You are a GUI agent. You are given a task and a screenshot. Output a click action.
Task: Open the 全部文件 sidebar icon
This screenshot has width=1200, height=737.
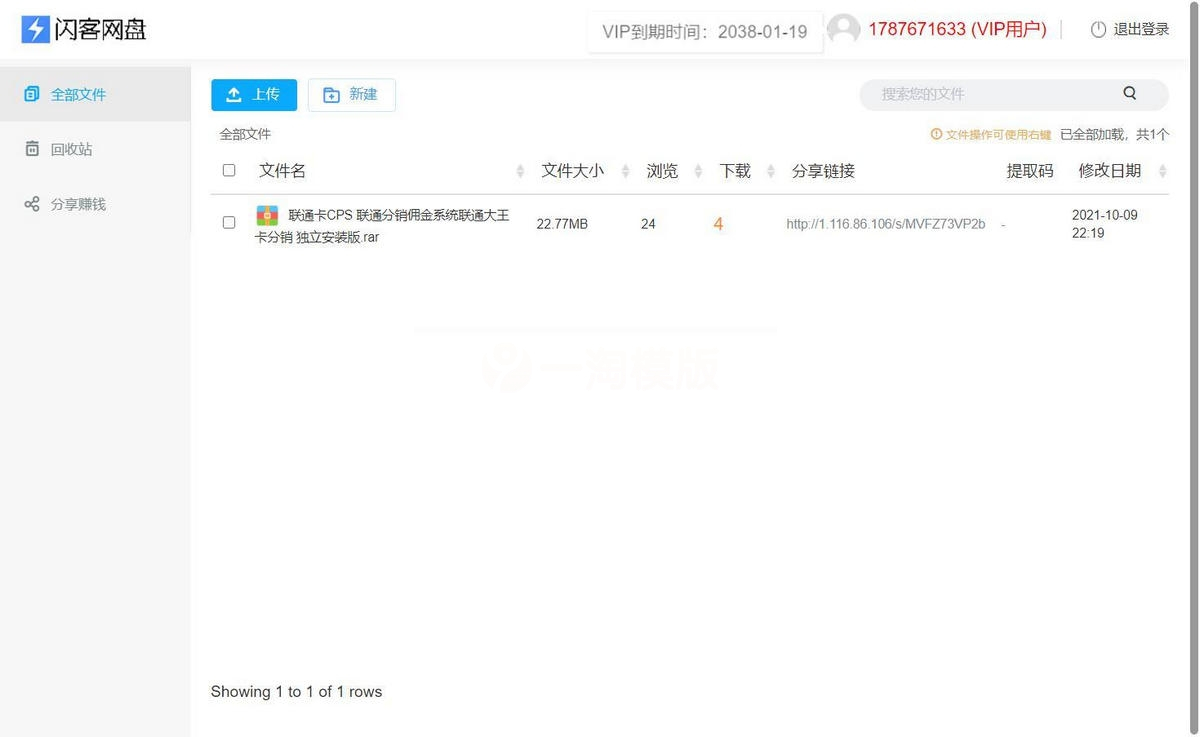tap(31, 93)
